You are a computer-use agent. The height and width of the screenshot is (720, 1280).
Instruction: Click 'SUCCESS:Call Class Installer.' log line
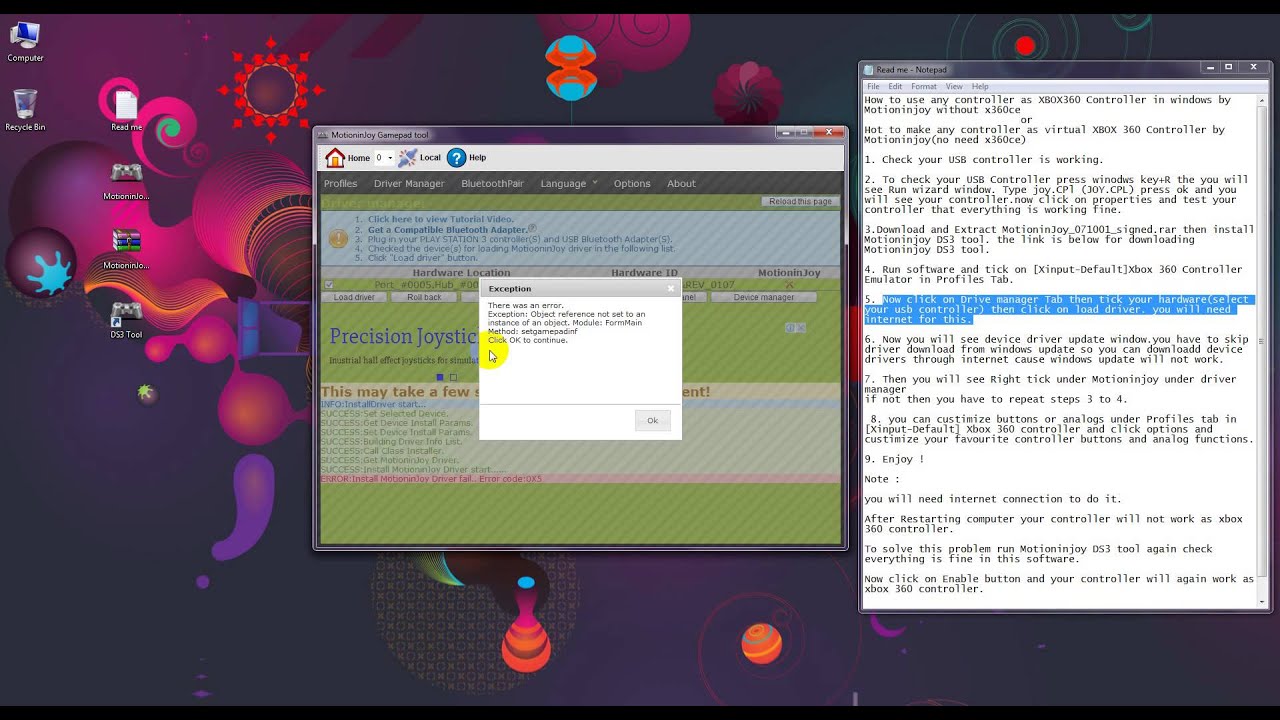(382, 451)
